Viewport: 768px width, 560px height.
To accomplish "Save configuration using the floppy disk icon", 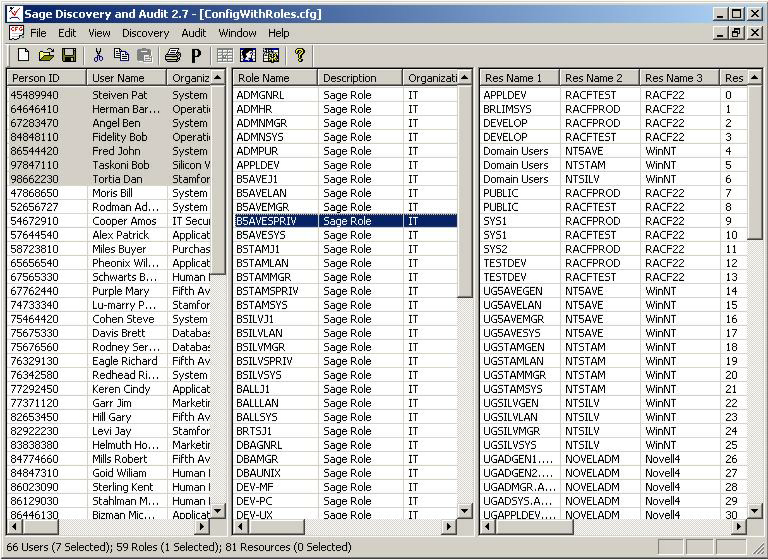I will pyautogui.click(x=69, y=55).
